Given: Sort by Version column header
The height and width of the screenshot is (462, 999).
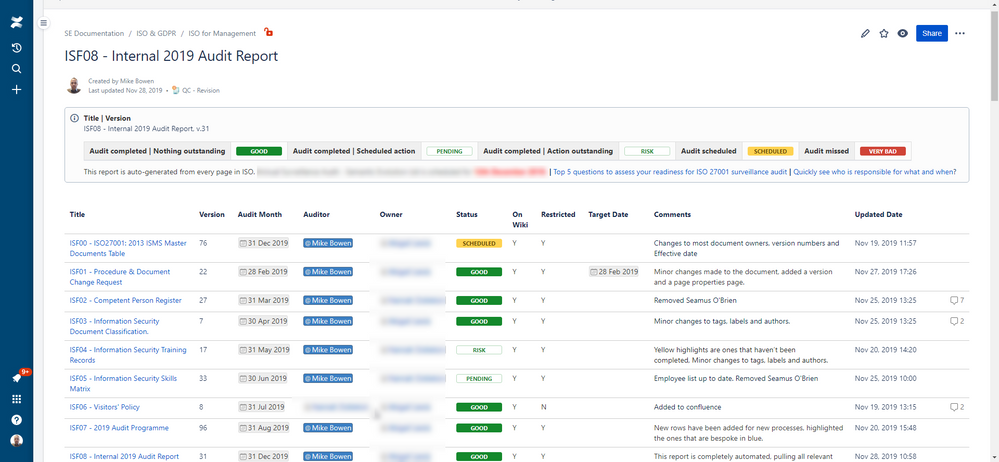Looking at the screenshot, I should [212, 215].
